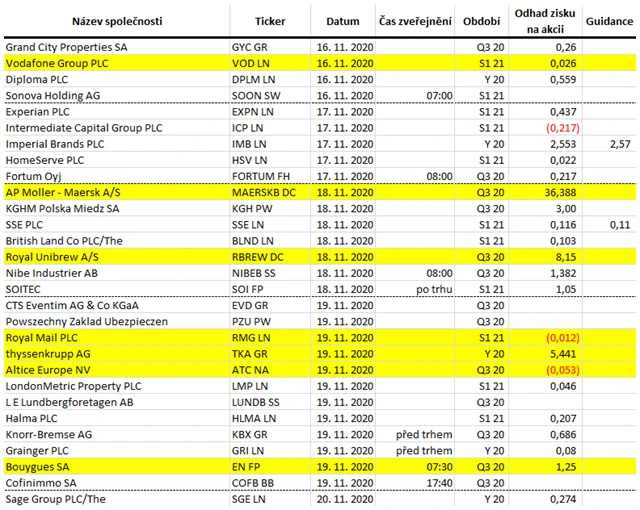Viewport: 640px width, 510px height.
Task: Click the 'Datum' column header
Action: (341, 20)
